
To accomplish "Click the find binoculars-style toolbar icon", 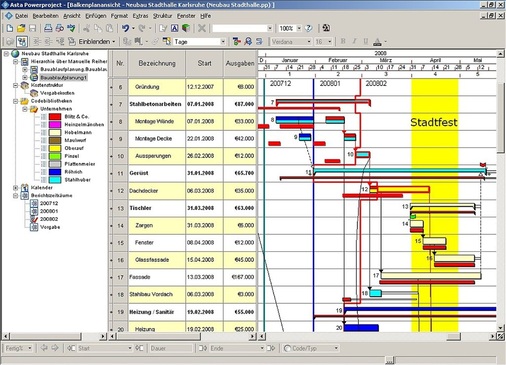I will coord(248,41).
